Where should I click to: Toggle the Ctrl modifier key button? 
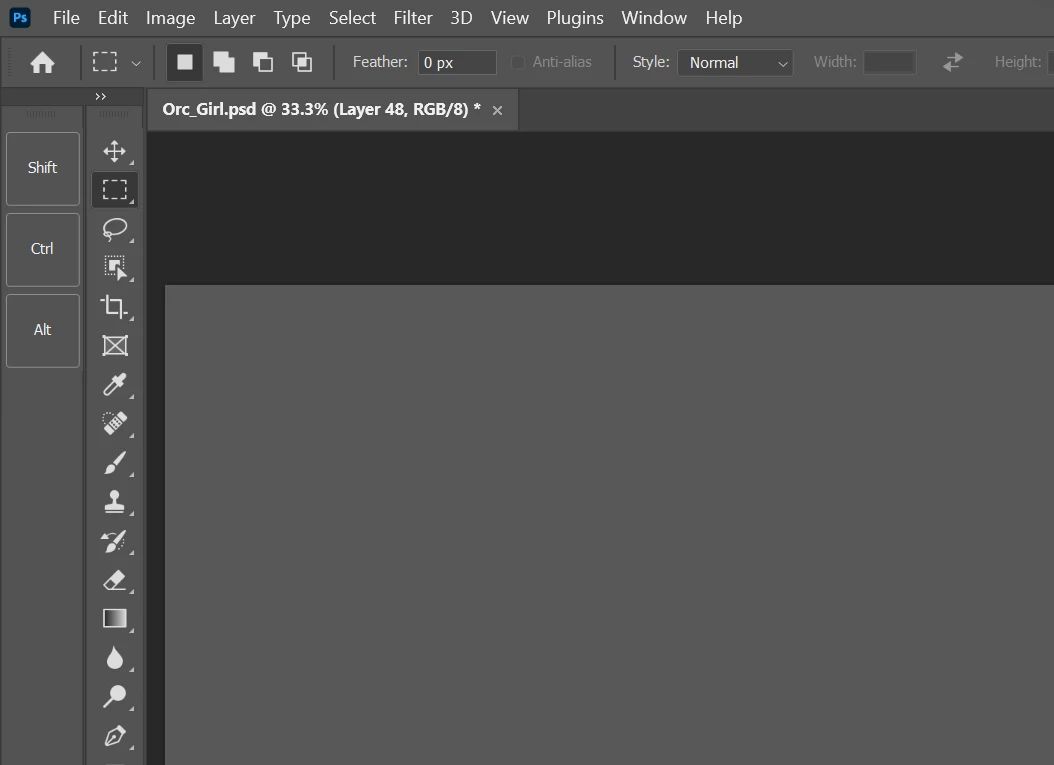pos(43,250)
